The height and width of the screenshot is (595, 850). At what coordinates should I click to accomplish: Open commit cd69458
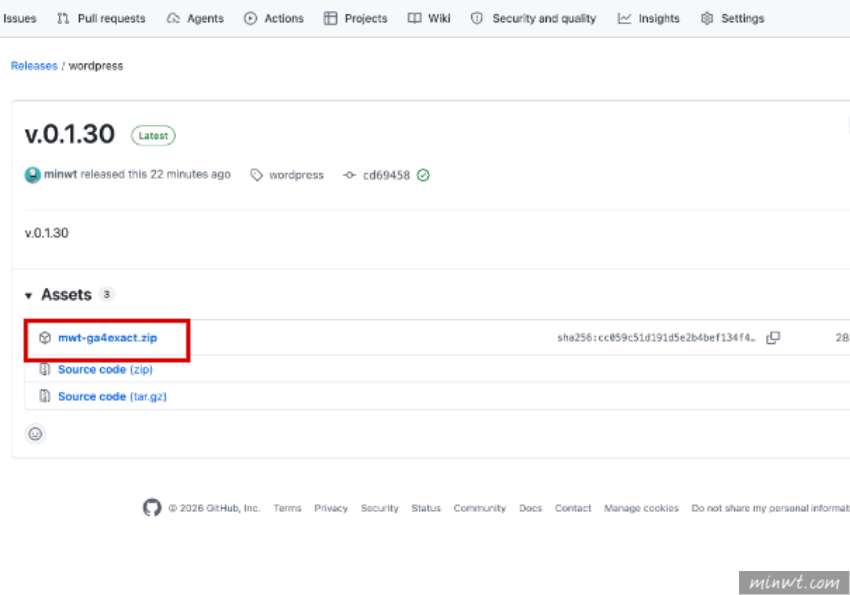pos(386,175)
